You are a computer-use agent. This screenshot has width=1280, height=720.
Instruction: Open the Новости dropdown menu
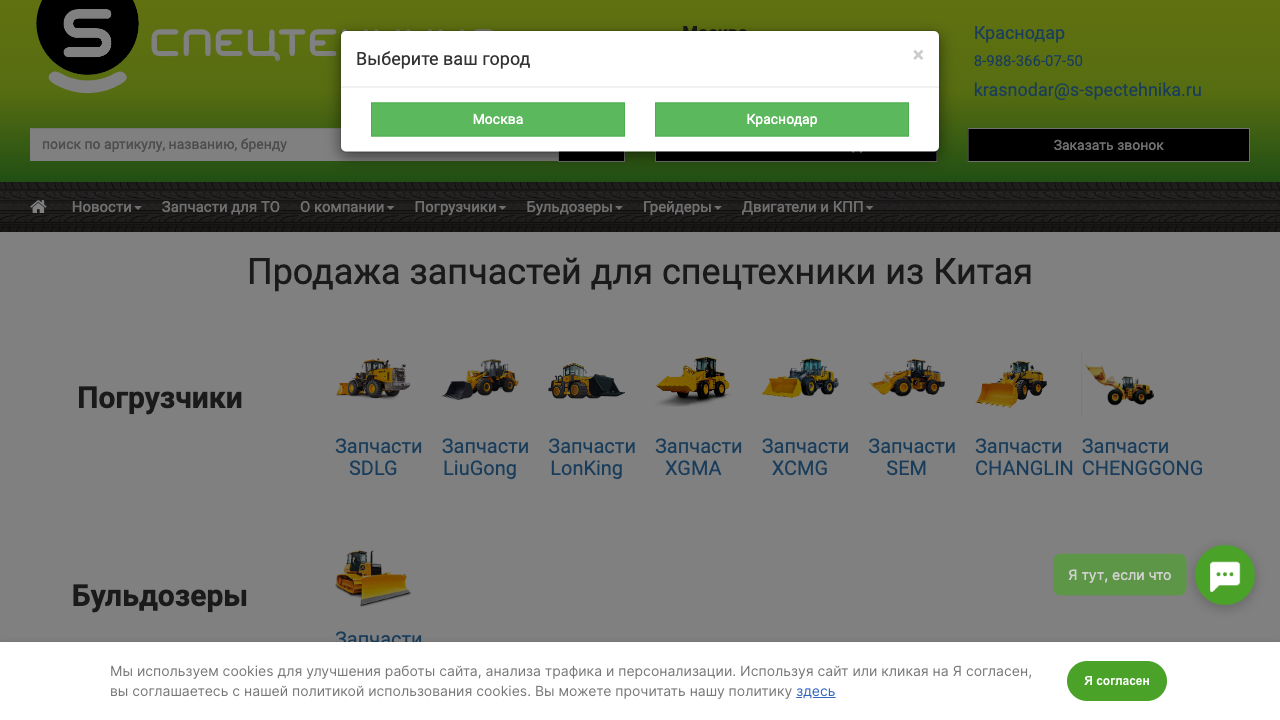tap(106, 207)
